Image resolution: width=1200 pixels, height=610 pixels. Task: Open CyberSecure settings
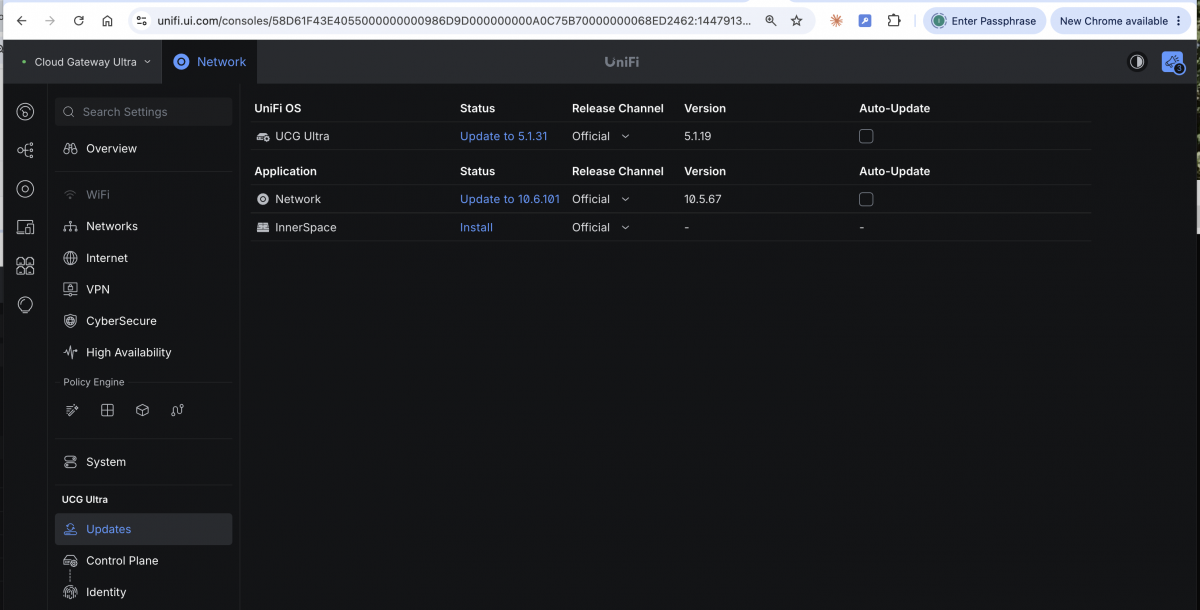[143, 321]
